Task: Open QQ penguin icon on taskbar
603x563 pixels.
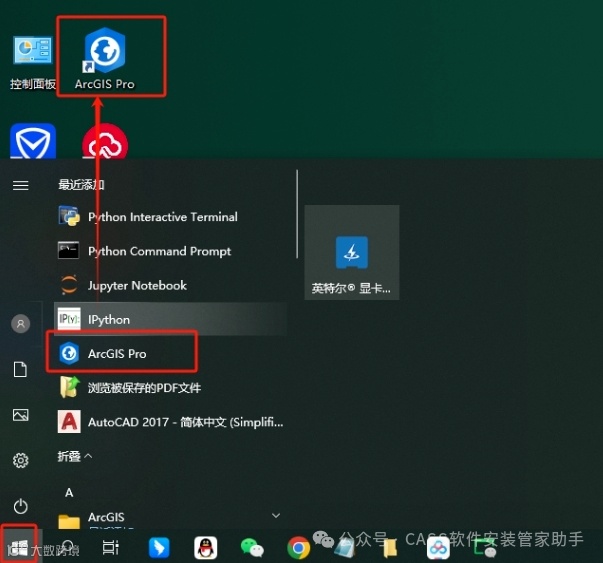Action: (x=206, y=548)
